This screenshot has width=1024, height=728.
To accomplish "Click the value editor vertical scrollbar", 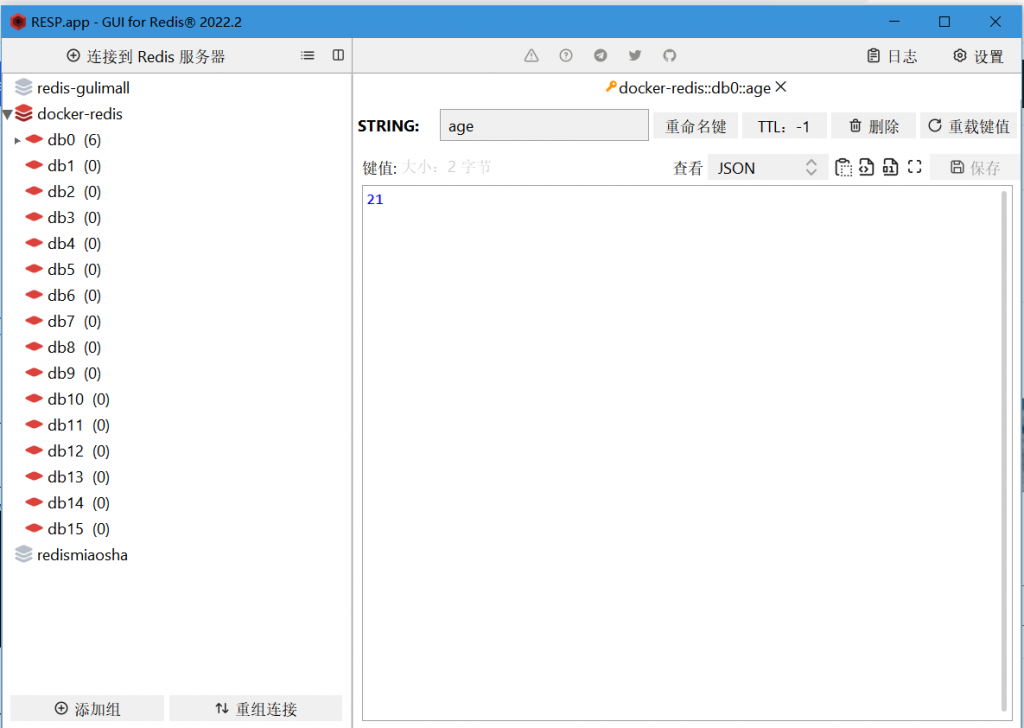I will click(1005, 450).
